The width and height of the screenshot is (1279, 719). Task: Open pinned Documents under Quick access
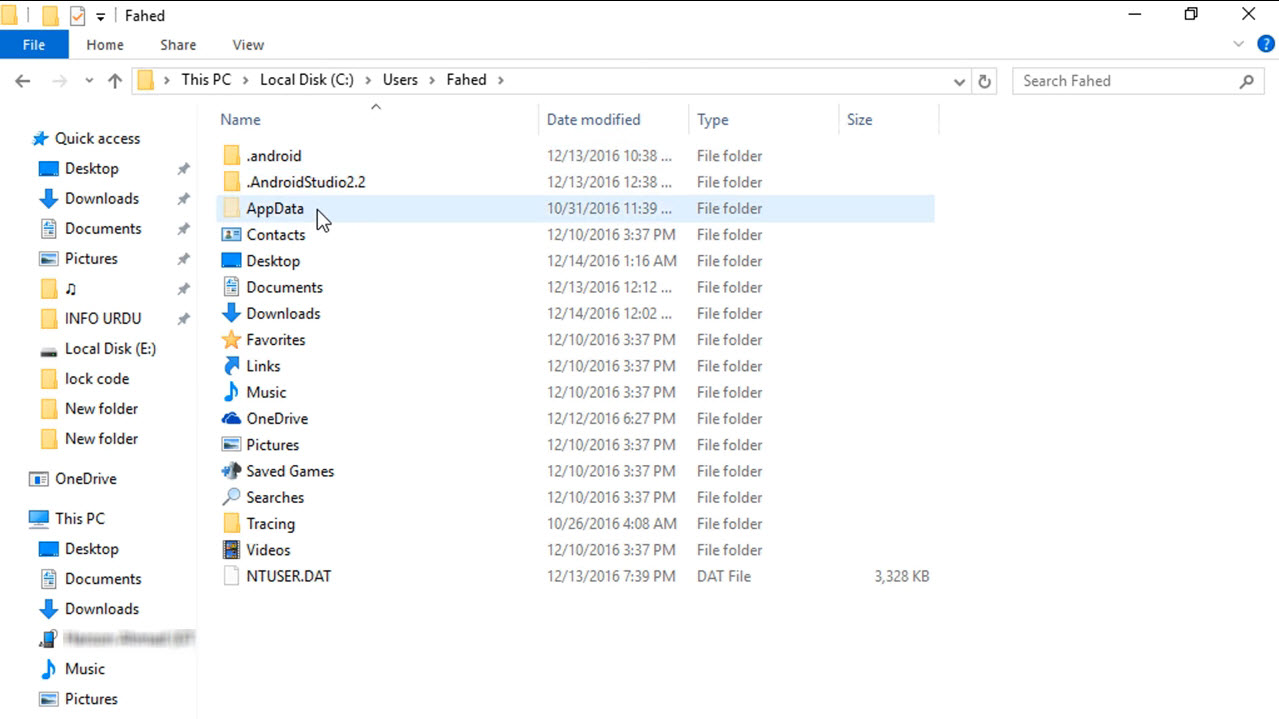tap(103, 228)
